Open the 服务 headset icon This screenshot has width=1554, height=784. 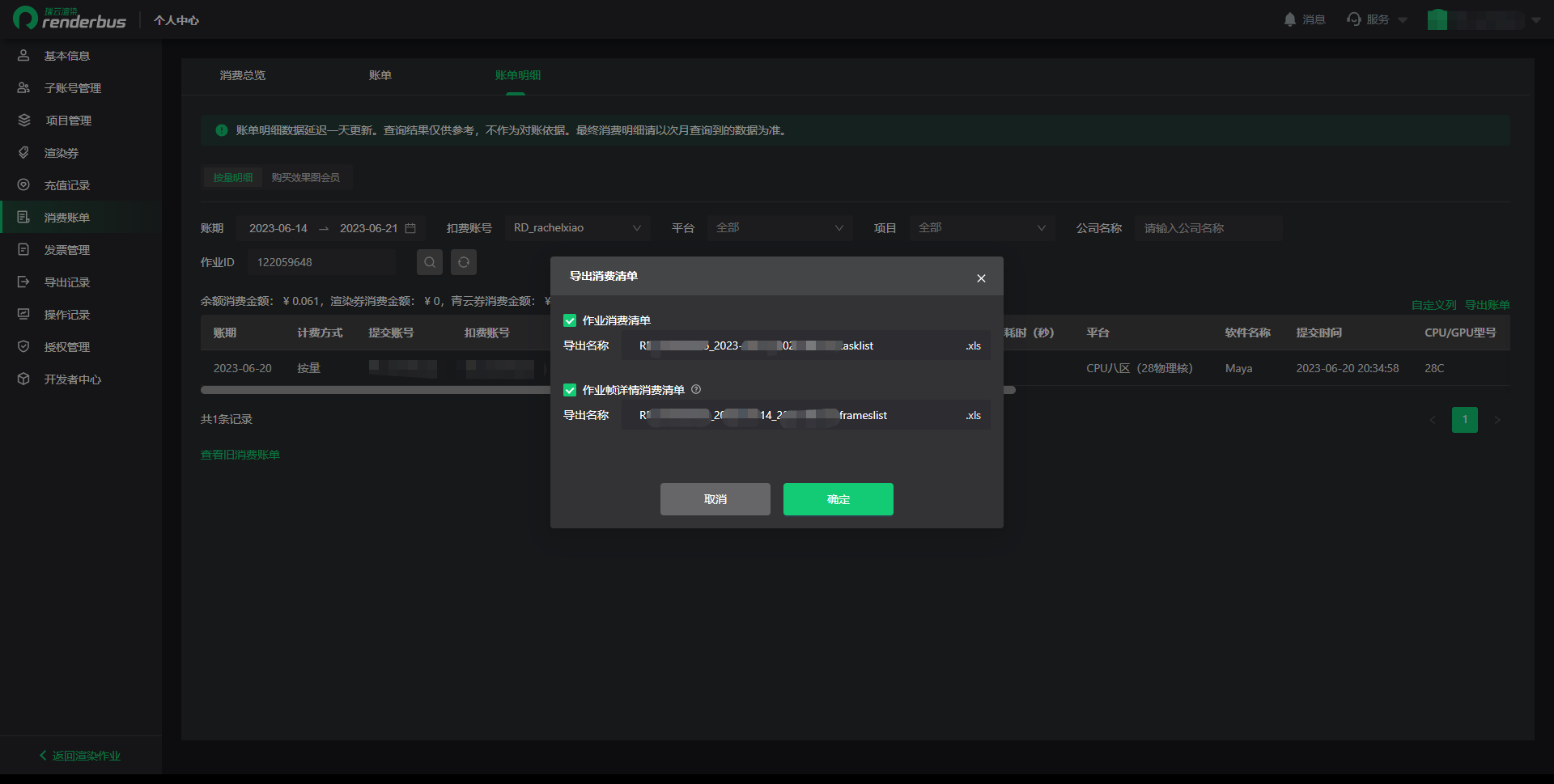coord(1353,19)
